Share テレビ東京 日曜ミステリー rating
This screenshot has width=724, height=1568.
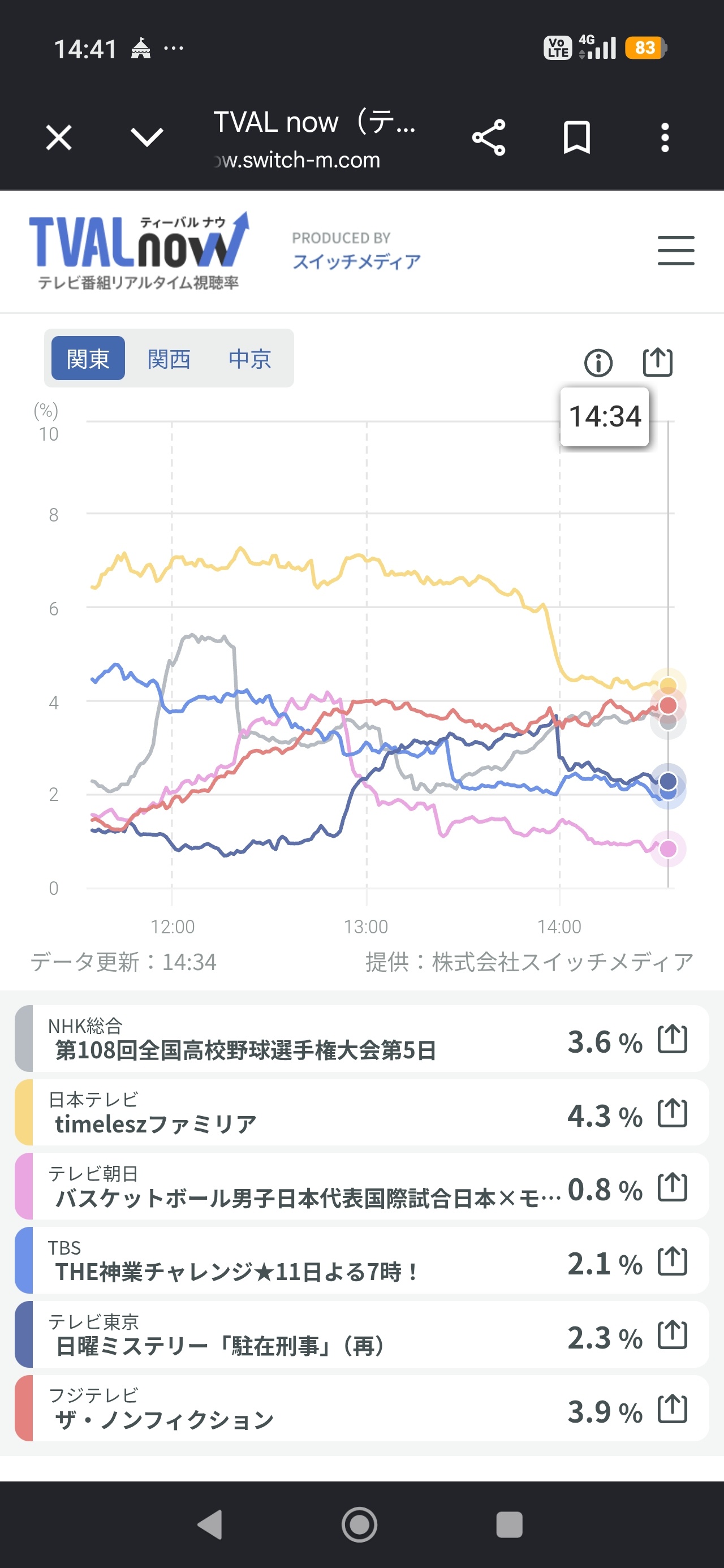pyautogui.click(x=672, y=1335)
